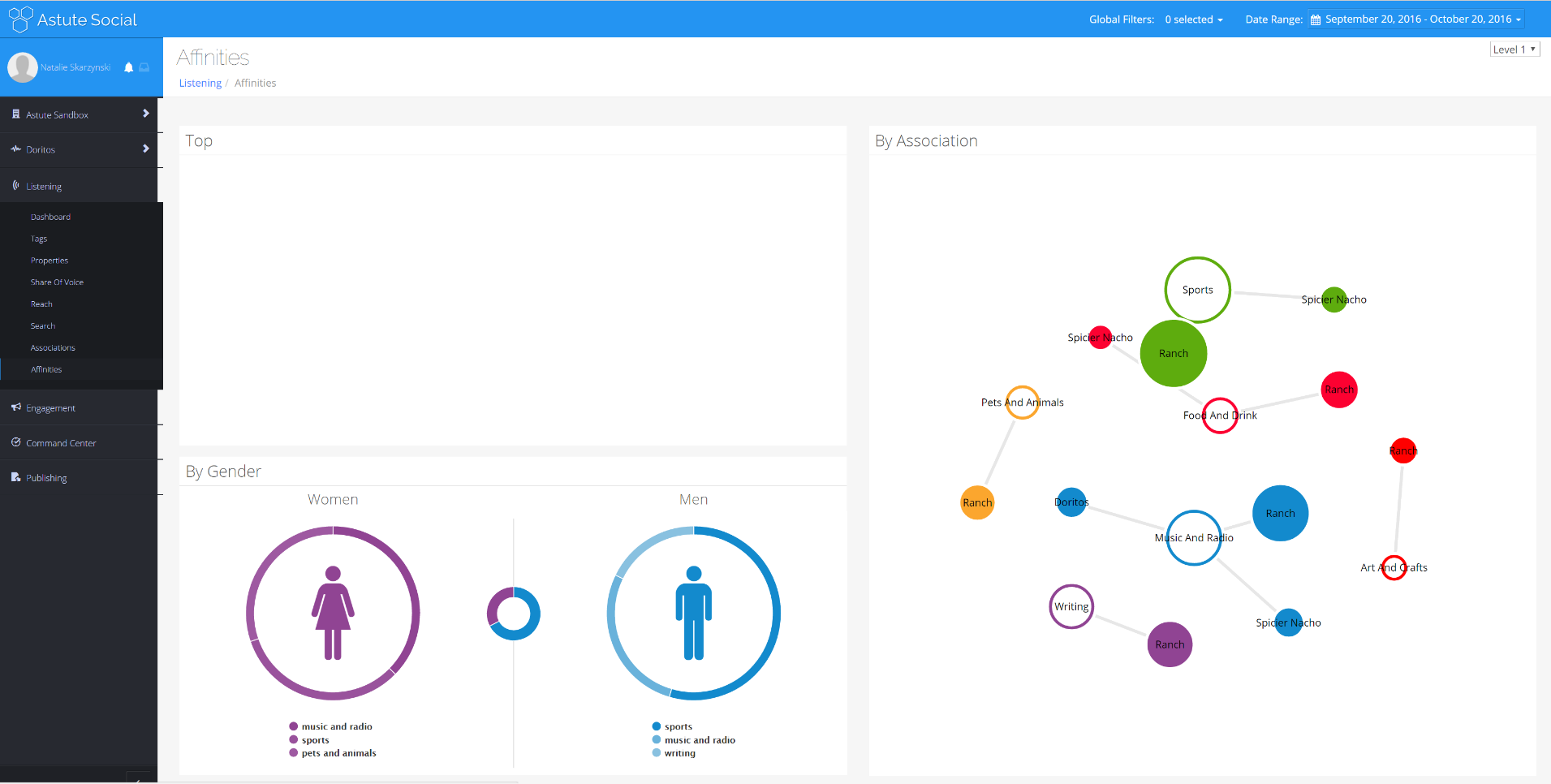Click the Affinities page heading
Viewport: 1551px width, 784px height.
(x=213, y=58)
